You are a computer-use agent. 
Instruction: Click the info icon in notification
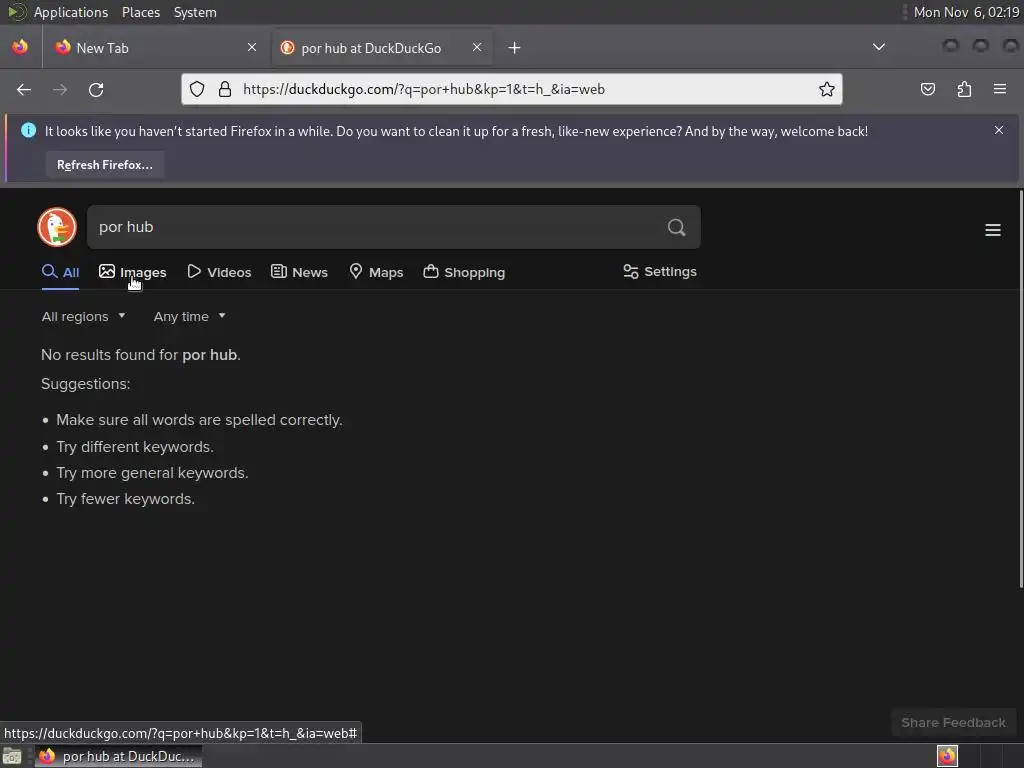(28, 130)
